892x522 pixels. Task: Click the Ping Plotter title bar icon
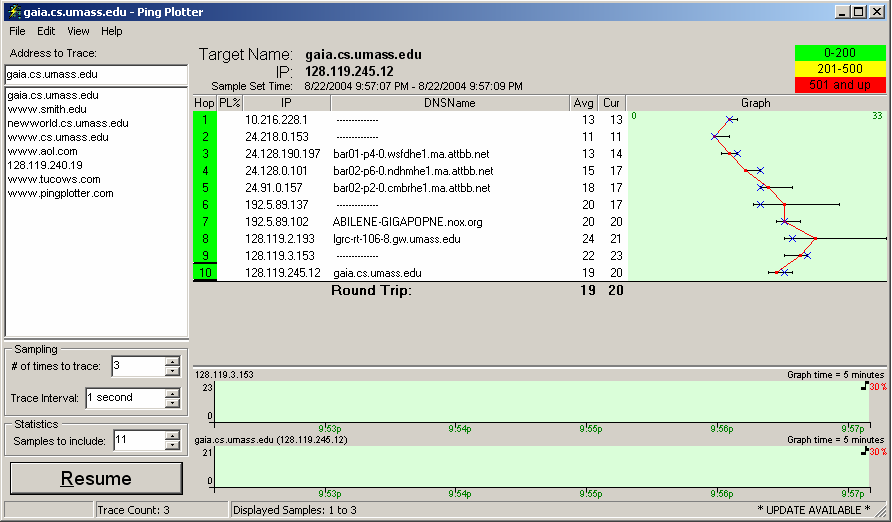click(11, 11)
